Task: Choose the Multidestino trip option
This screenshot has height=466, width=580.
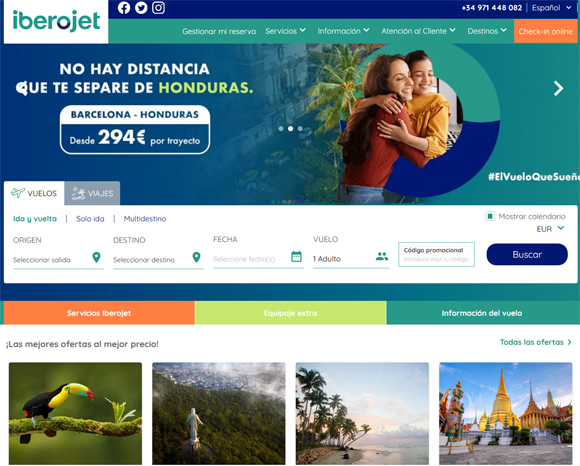Action: (145, 219)
